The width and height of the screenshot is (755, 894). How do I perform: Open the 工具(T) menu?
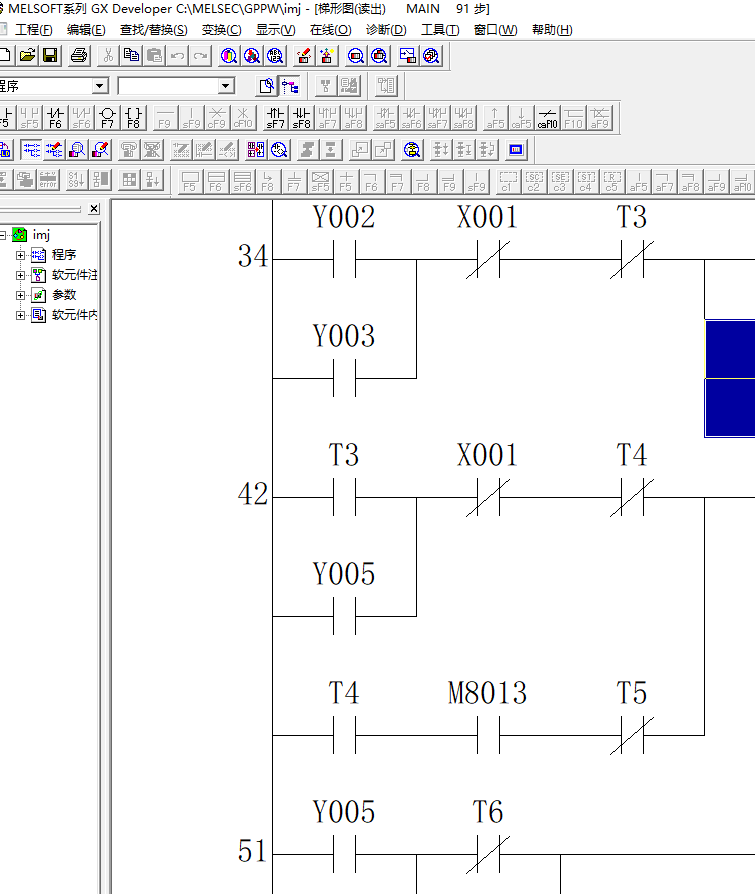pyautogui.click(x=440, y=30)
